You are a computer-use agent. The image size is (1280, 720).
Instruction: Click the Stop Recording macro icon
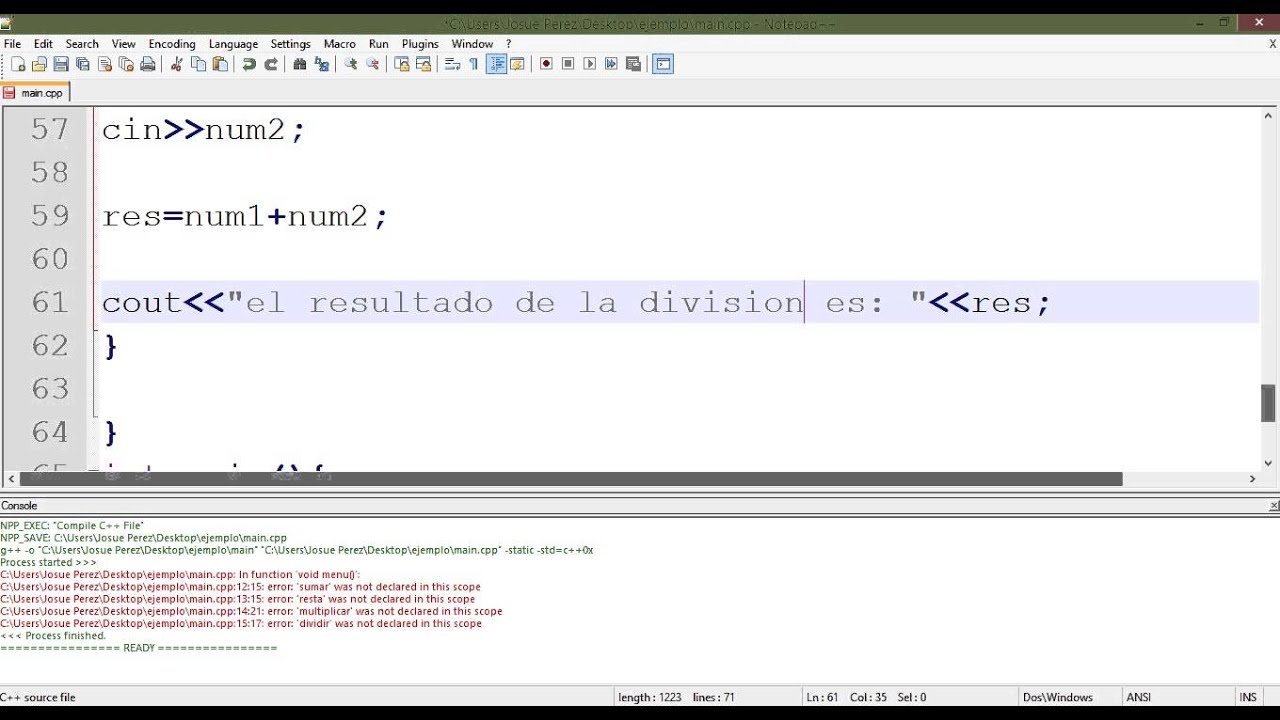click(568, 64)
